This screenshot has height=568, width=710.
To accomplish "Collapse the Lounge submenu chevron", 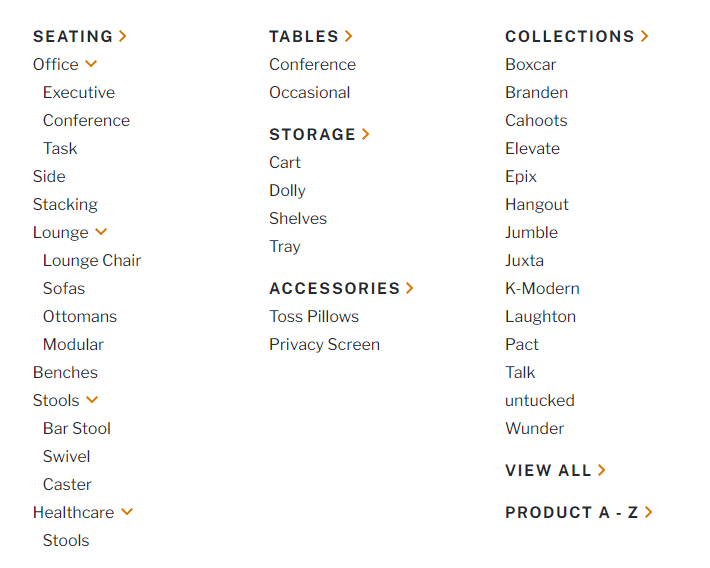I will [101, 232].
